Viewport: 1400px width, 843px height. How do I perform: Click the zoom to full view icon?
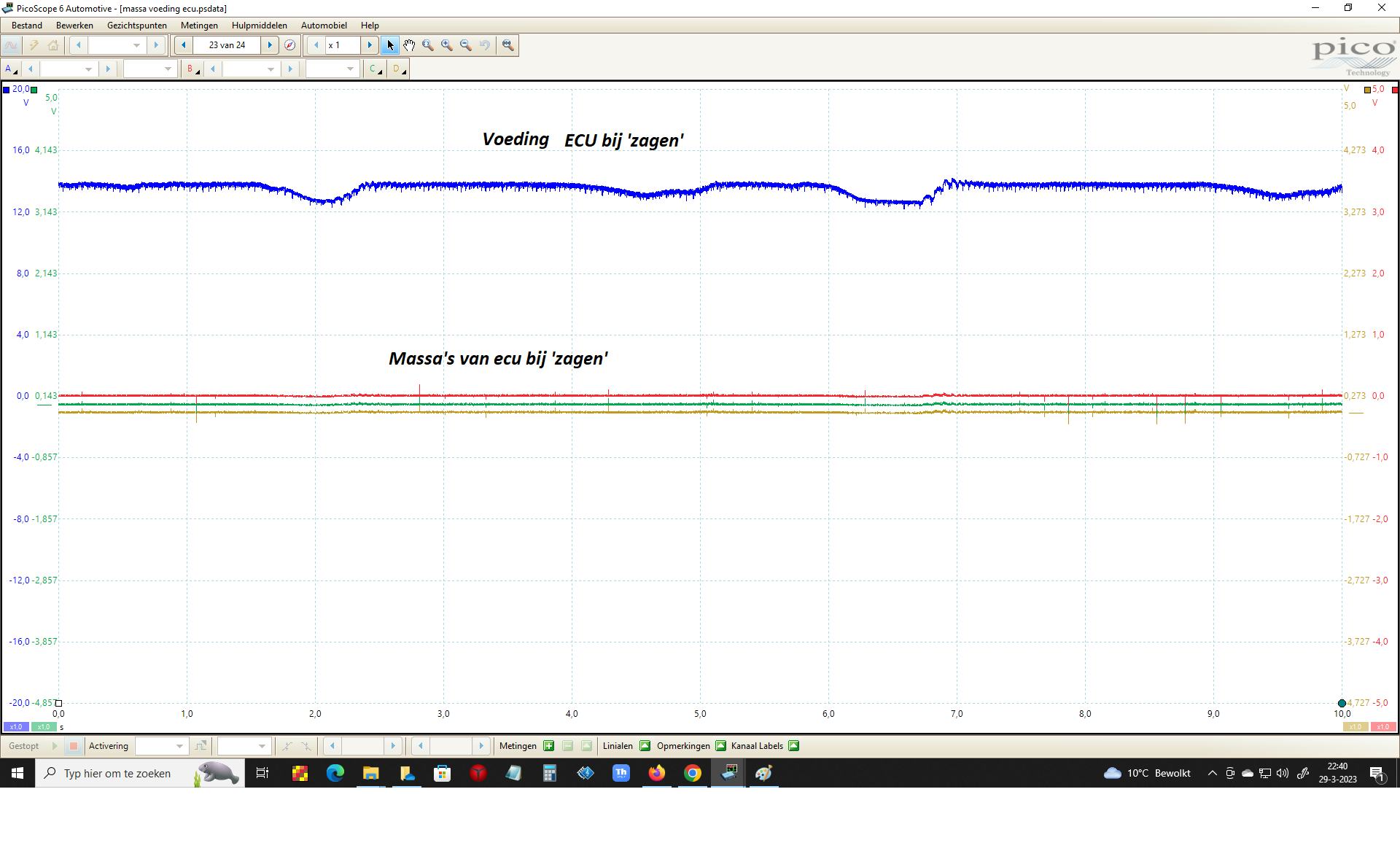(x=508, y=45)
